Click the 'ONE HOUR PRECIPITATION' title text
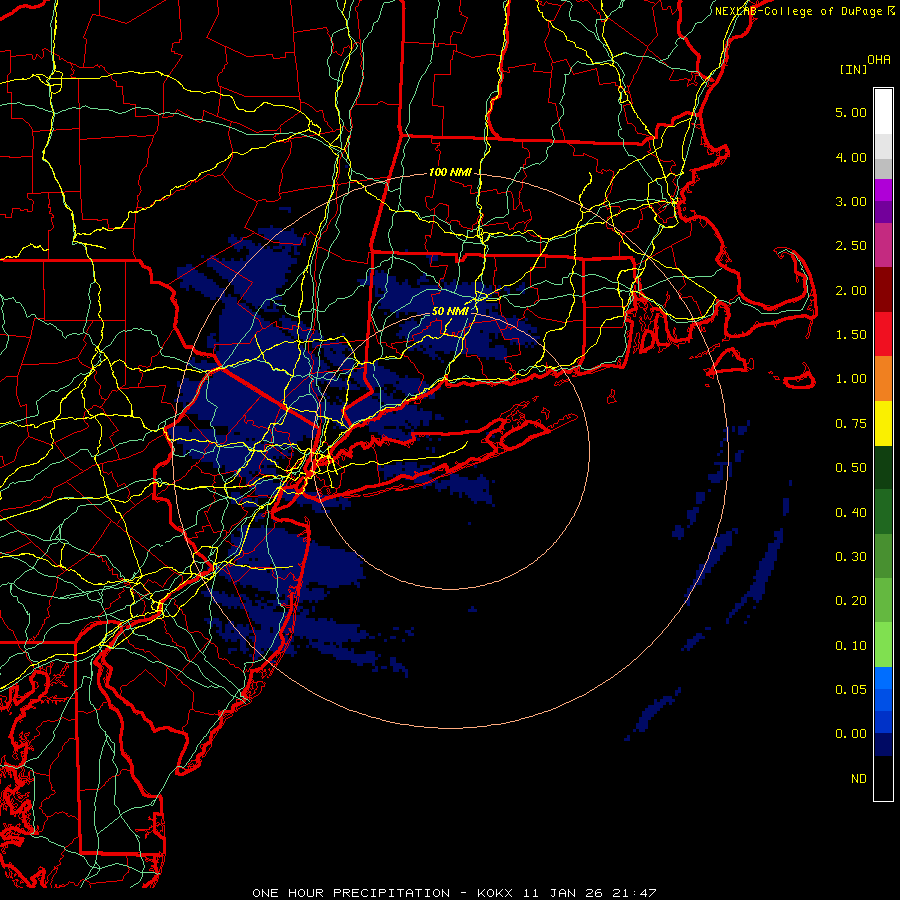Image resolution: width=900 pixels, height=900 pixels. (x=351, y=893)
